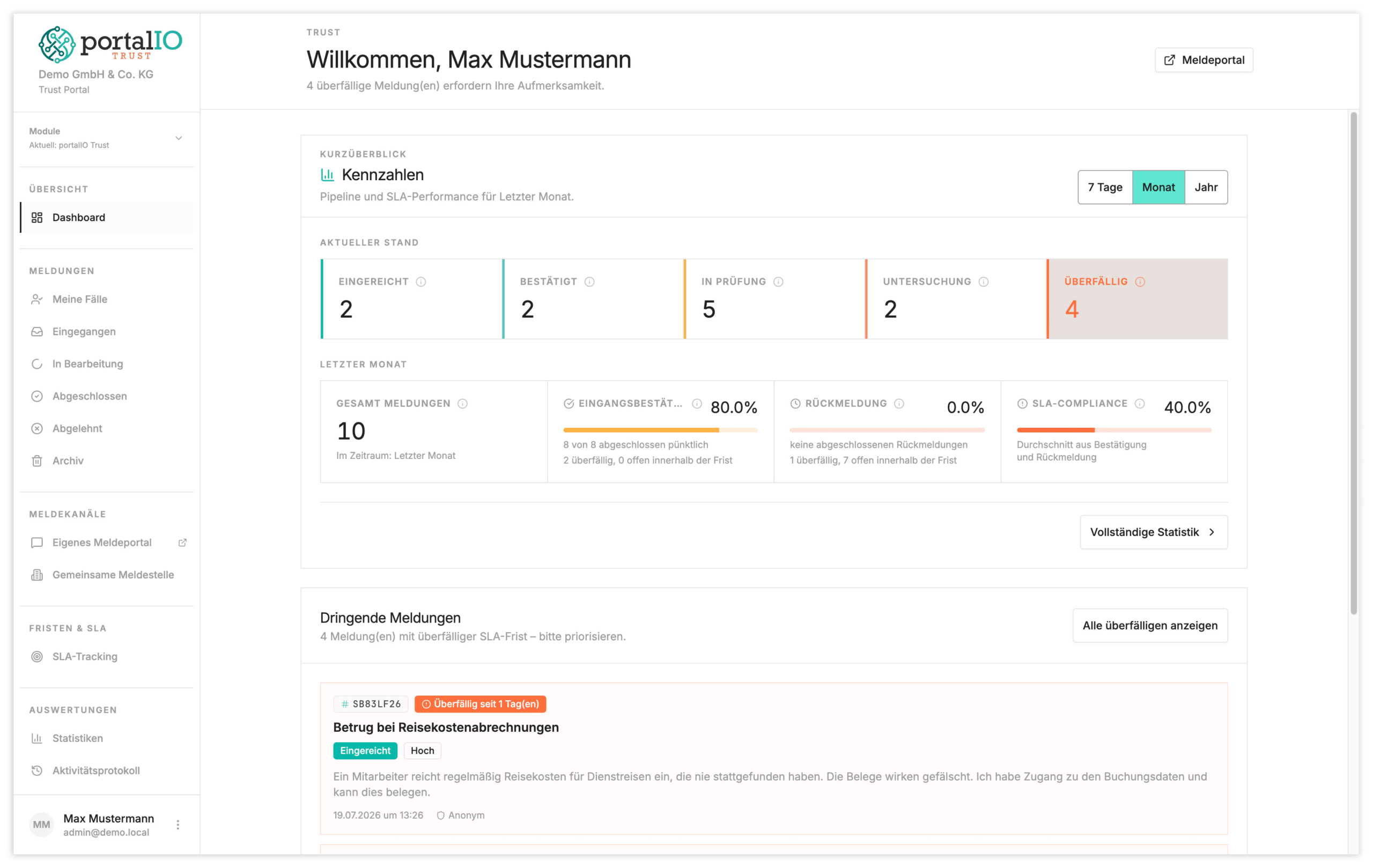Screen dimensions: 1373x868
Task: Click the In Bearbeitung spinner icon
Action: (37, 363)
